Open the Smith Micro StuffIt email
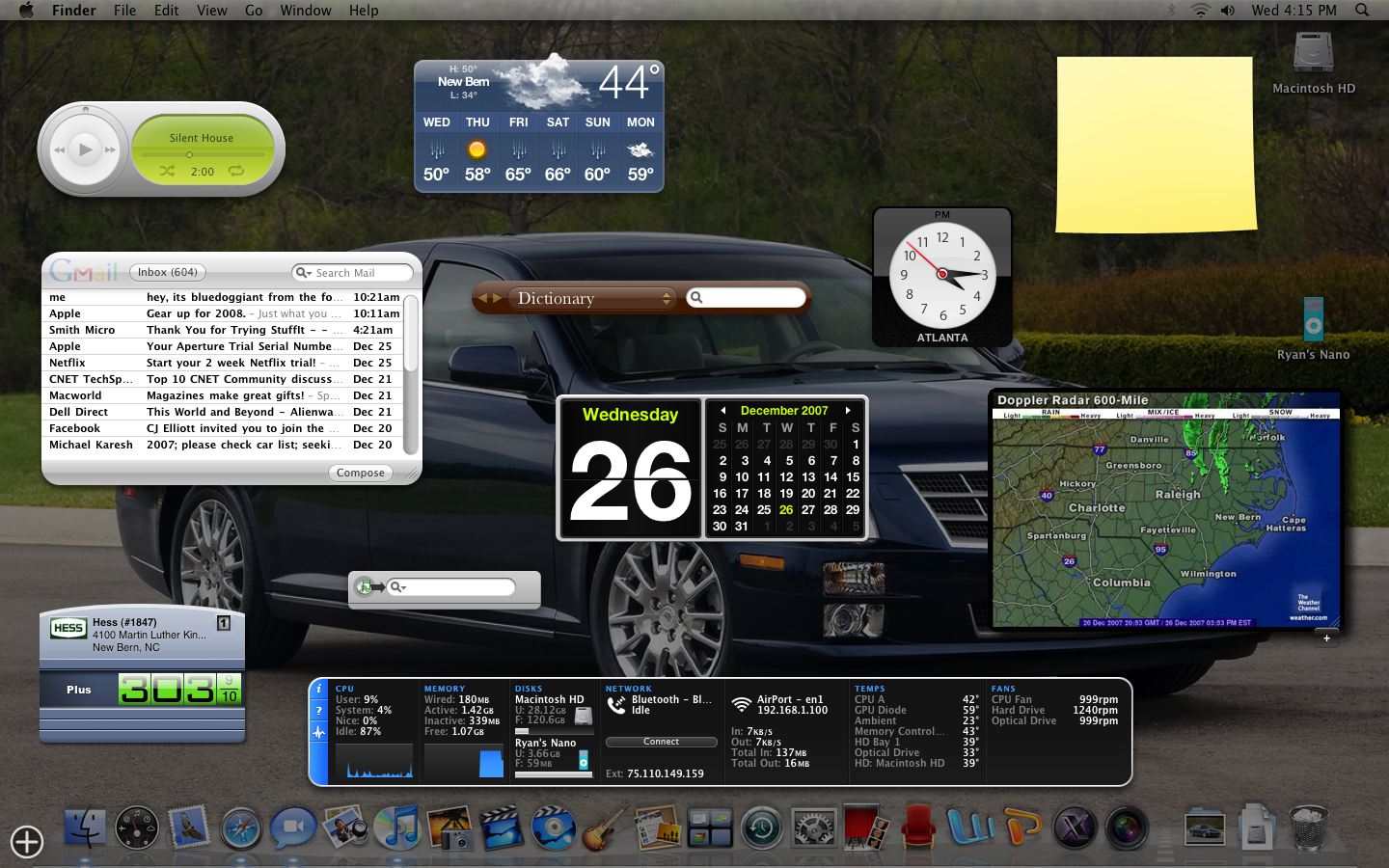Image resolution: width=1389 pixels, height=868 pixels. click(222, 330)
